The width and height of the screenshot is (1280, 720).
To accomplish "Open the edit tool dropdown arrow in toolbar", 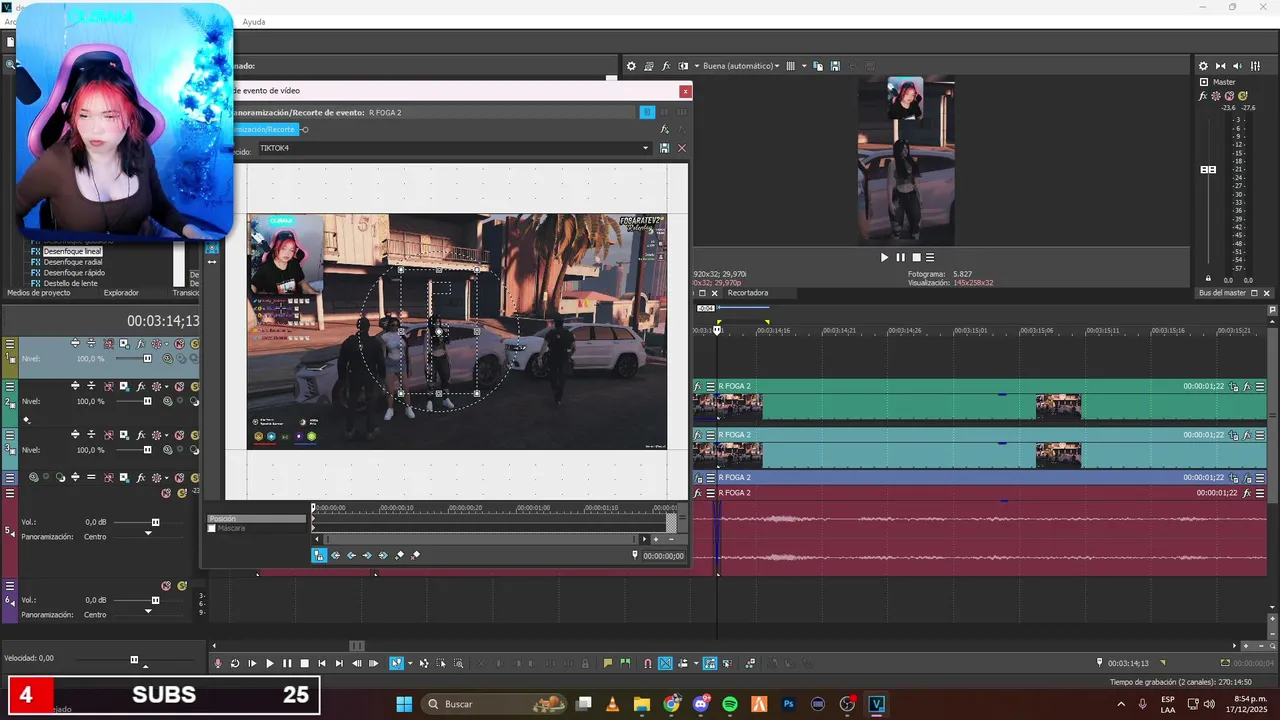I will 410,663.
